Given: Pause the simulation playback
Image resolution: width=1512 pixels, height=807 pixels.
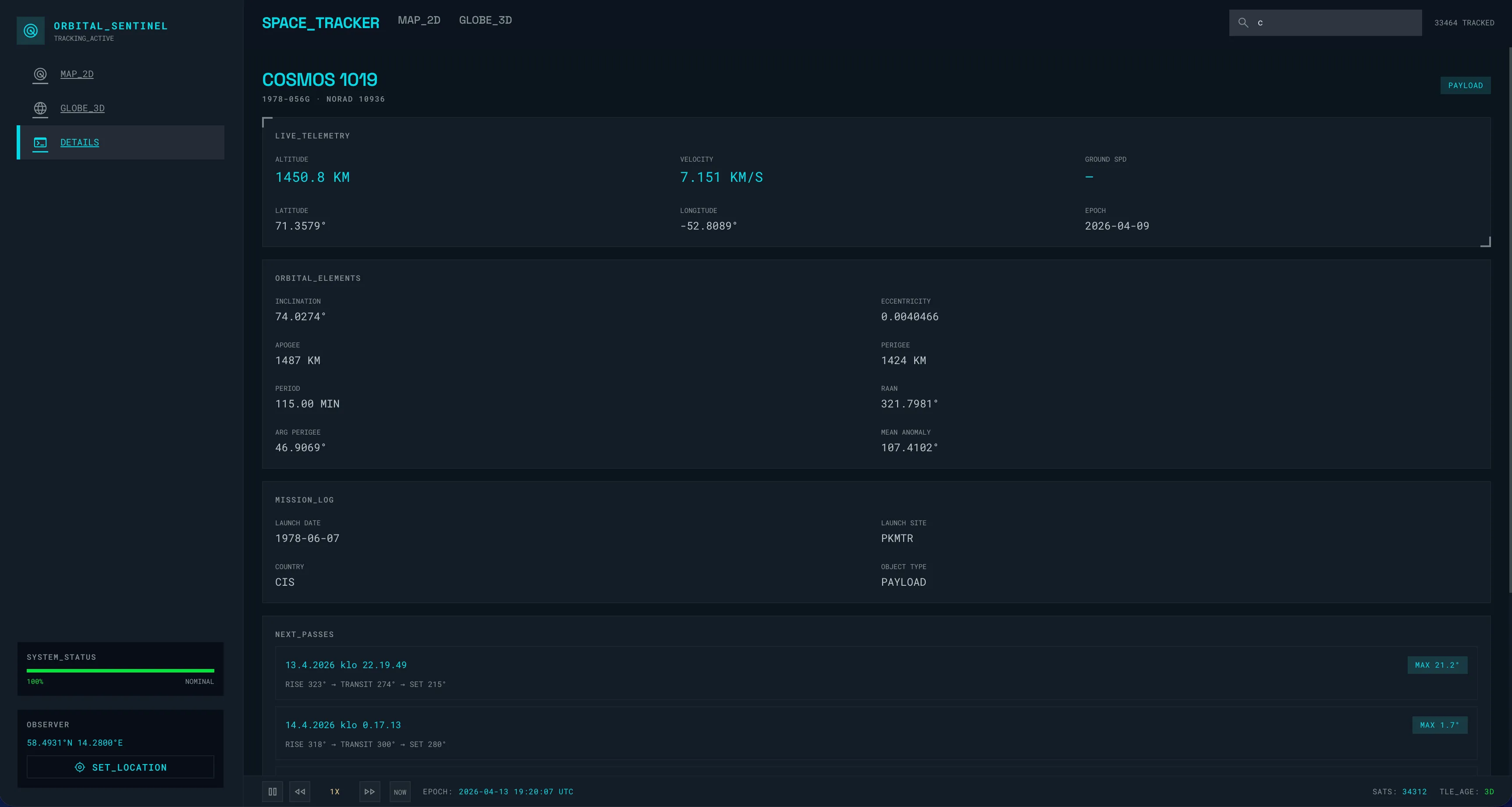Looking at the screenshot, I should pos(272,792).
